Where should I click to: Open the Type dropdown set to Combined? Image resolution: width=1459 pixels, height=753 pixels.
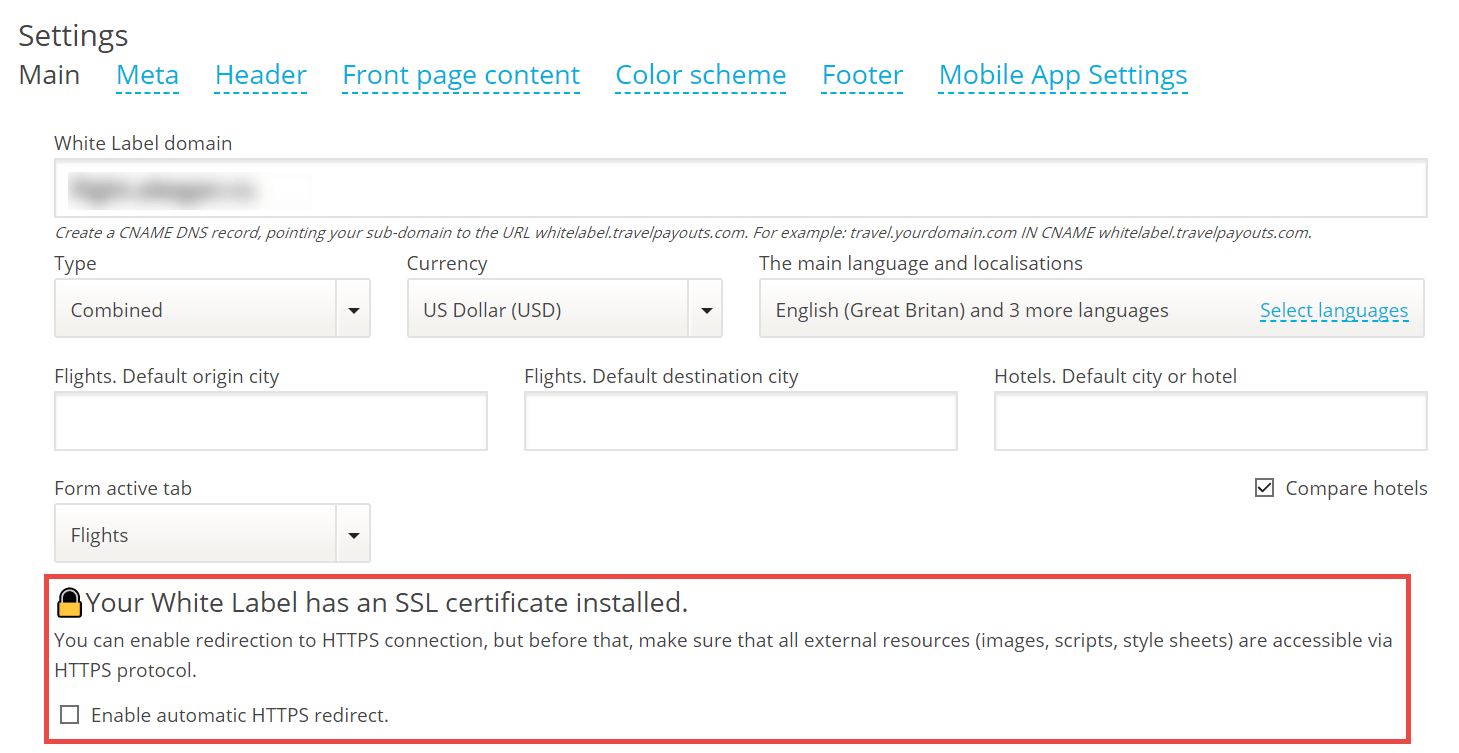195,310
